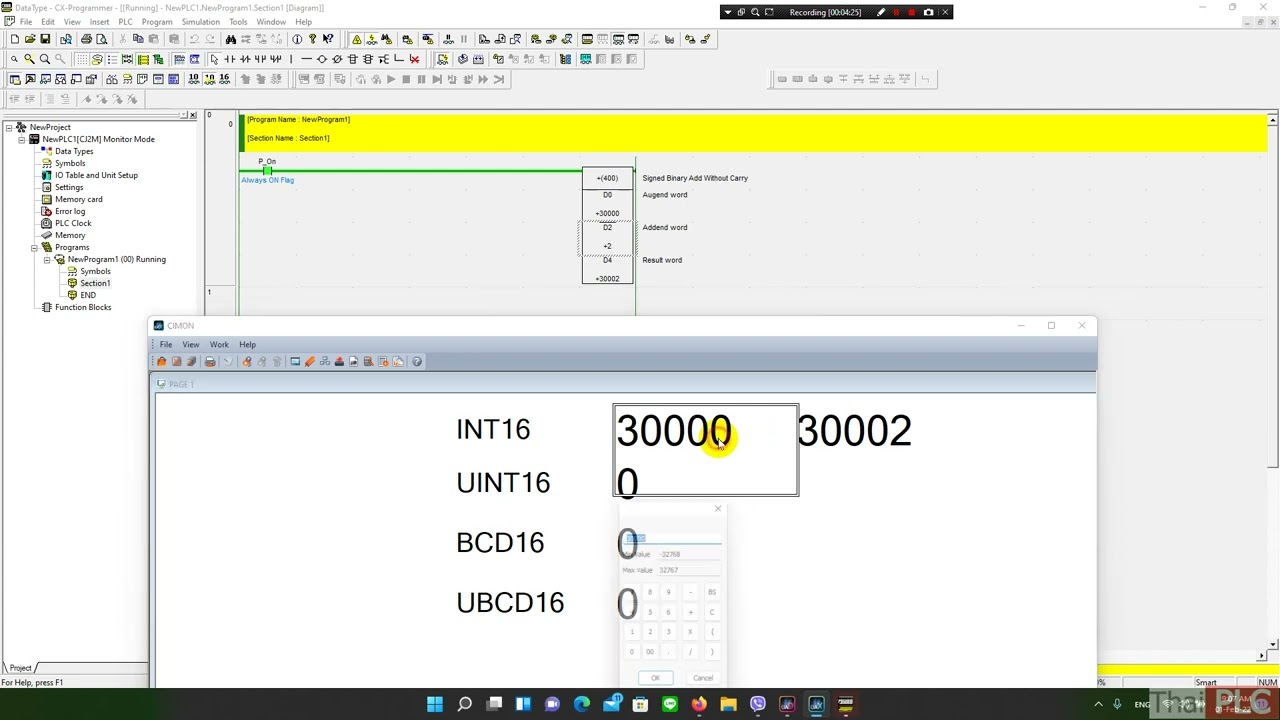This screenshot has width=1280, height=720.
Task: Open File Explorer from taskbar
Action: [728, 704]
